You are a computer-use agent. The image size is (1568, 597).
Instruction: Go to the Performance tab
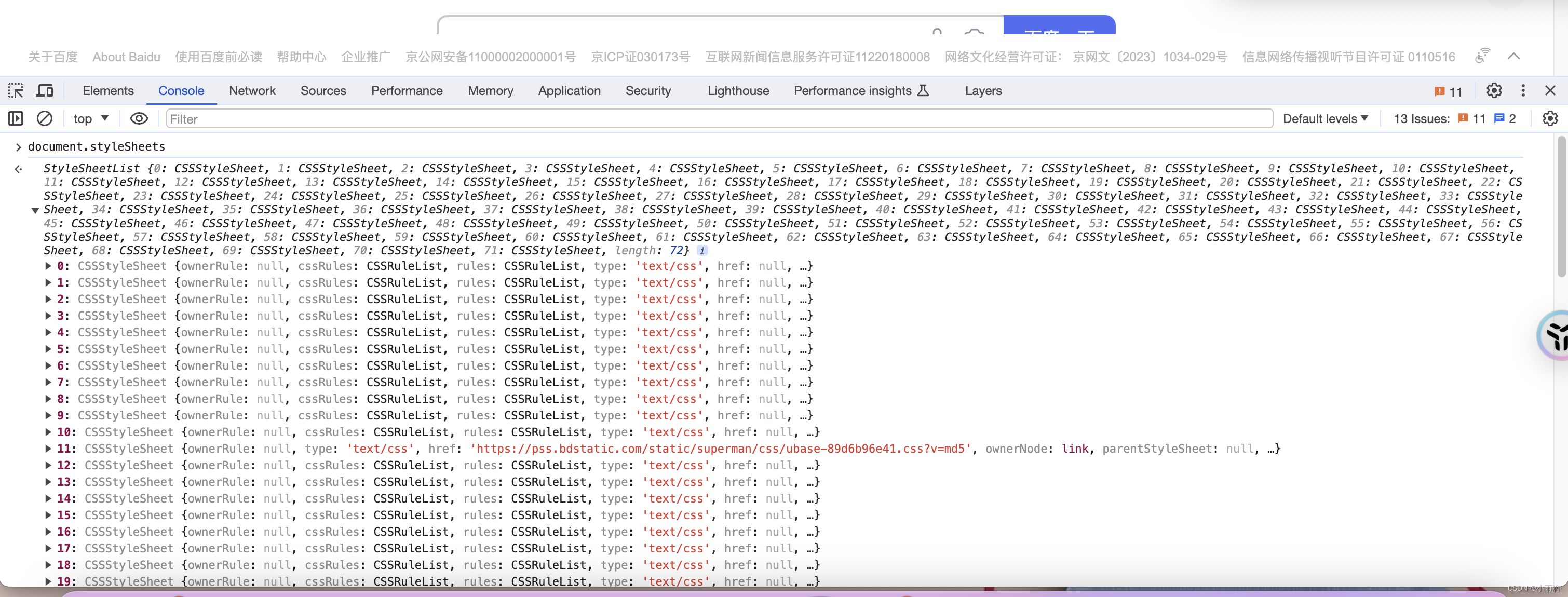407,91
